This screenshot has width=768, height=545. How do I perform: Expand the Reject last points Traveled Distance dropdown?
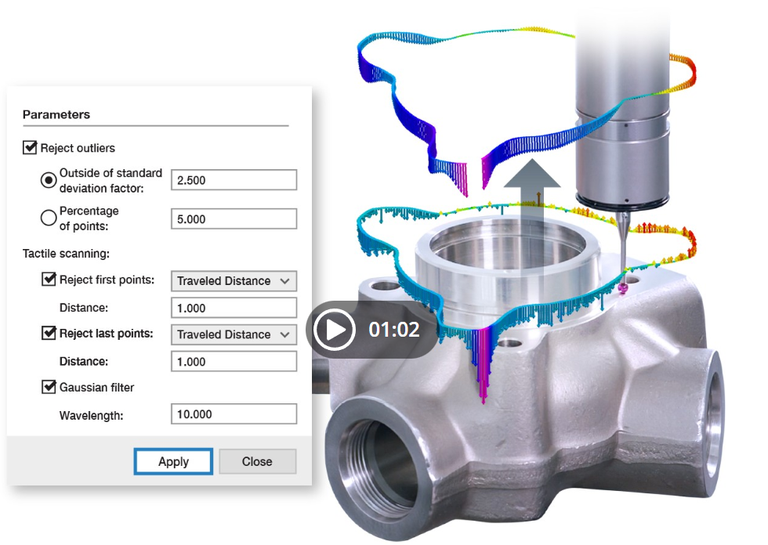(234, 334)
